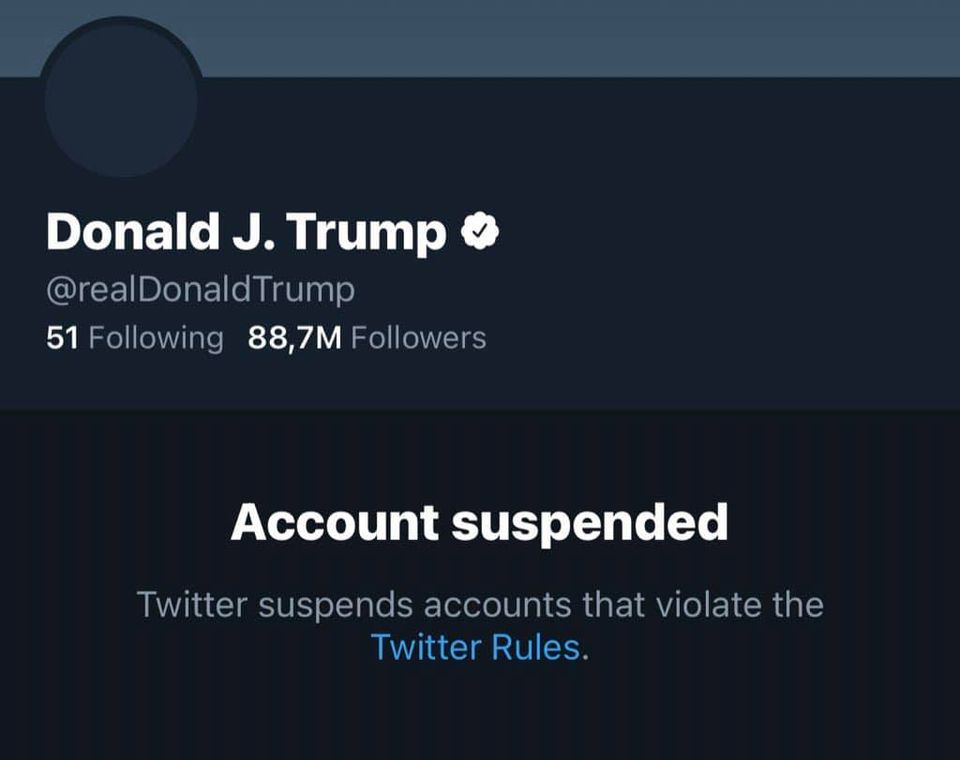
Task: Click the Account suspended heading
Action: [x=479, y=522]
